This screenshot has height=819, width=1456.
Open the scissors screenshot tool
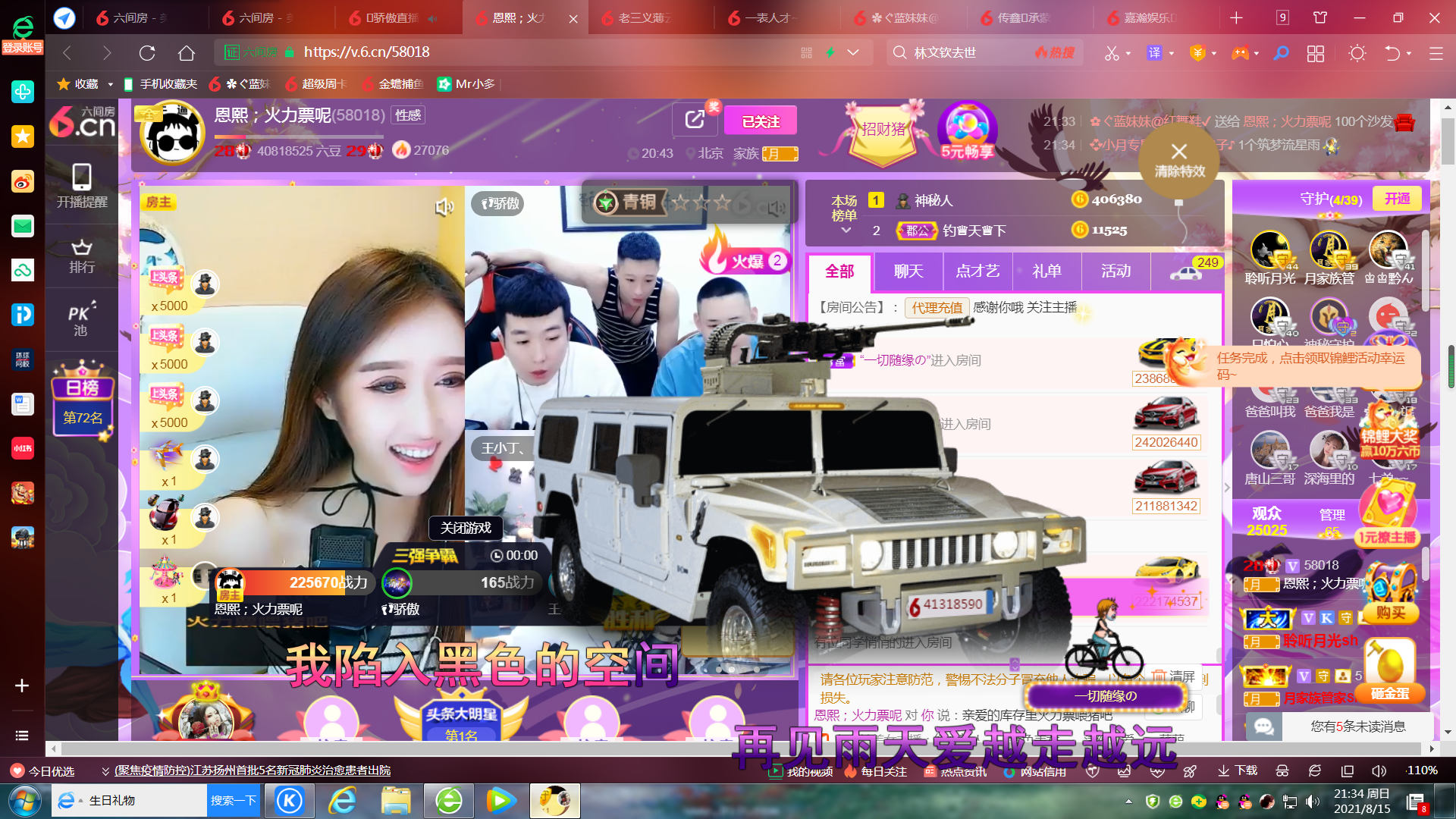coord(1112,53)
